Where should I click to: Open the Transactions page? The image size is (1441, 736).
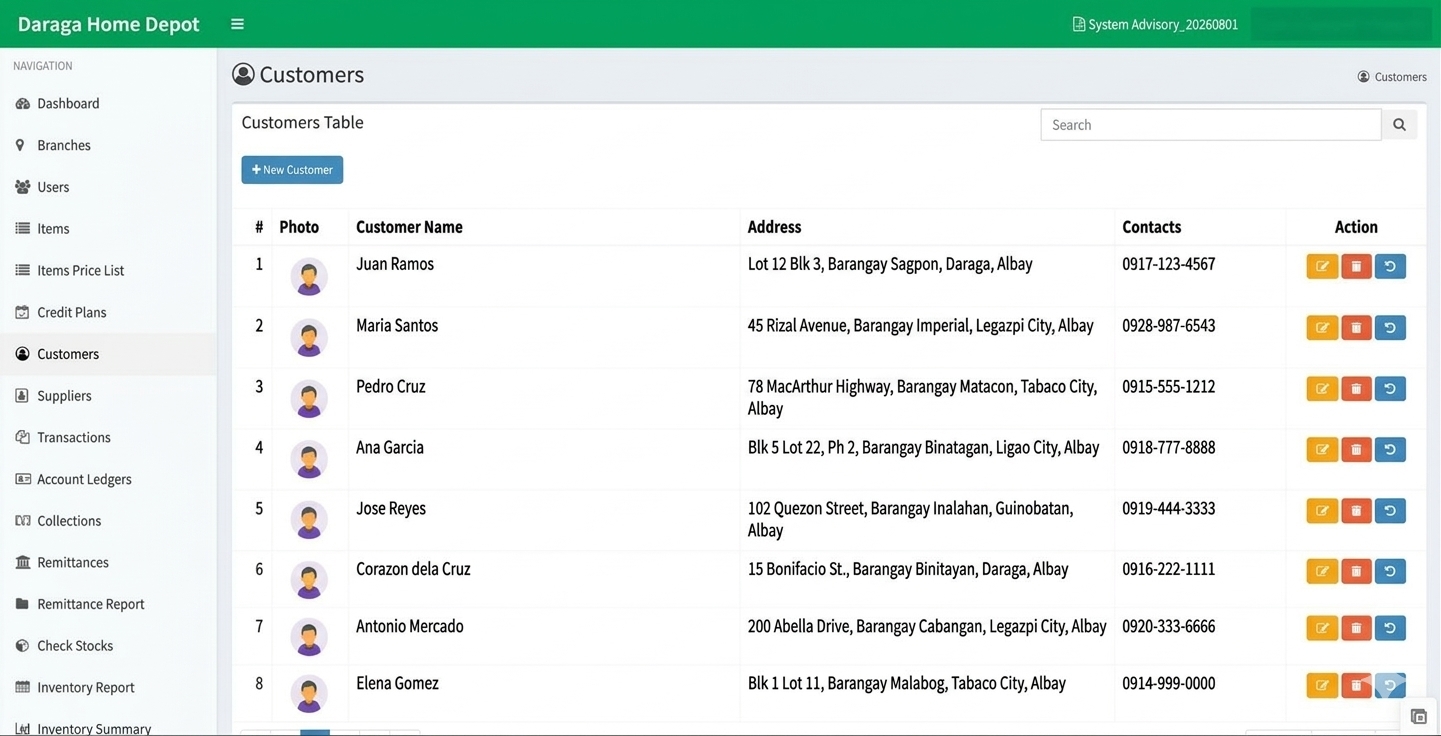click(x=108, y=437)
